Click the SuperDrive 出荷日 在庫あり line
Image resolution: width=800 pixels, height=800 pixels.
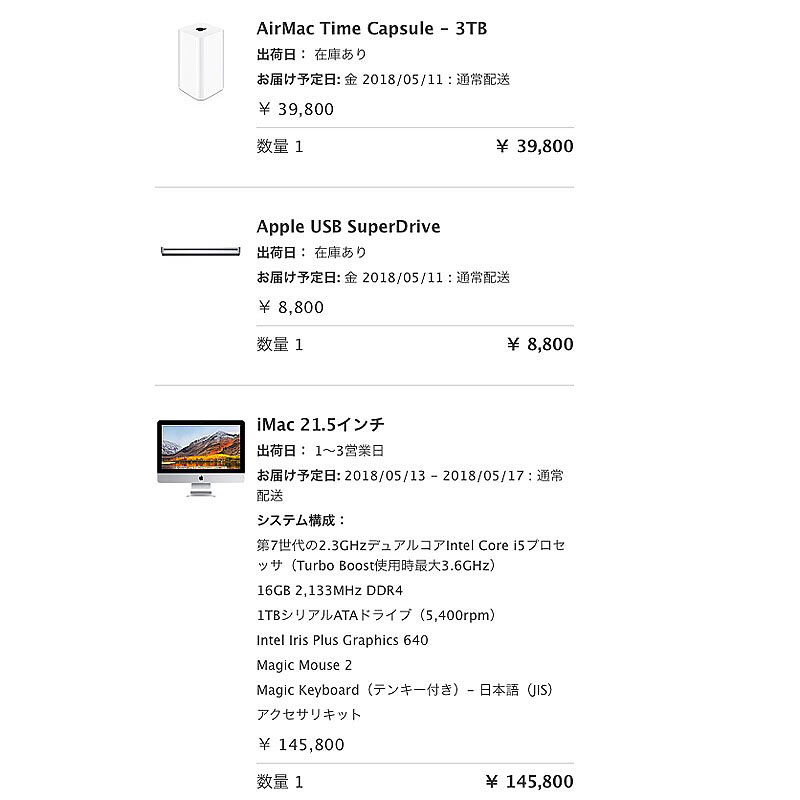tap(312, 253)
